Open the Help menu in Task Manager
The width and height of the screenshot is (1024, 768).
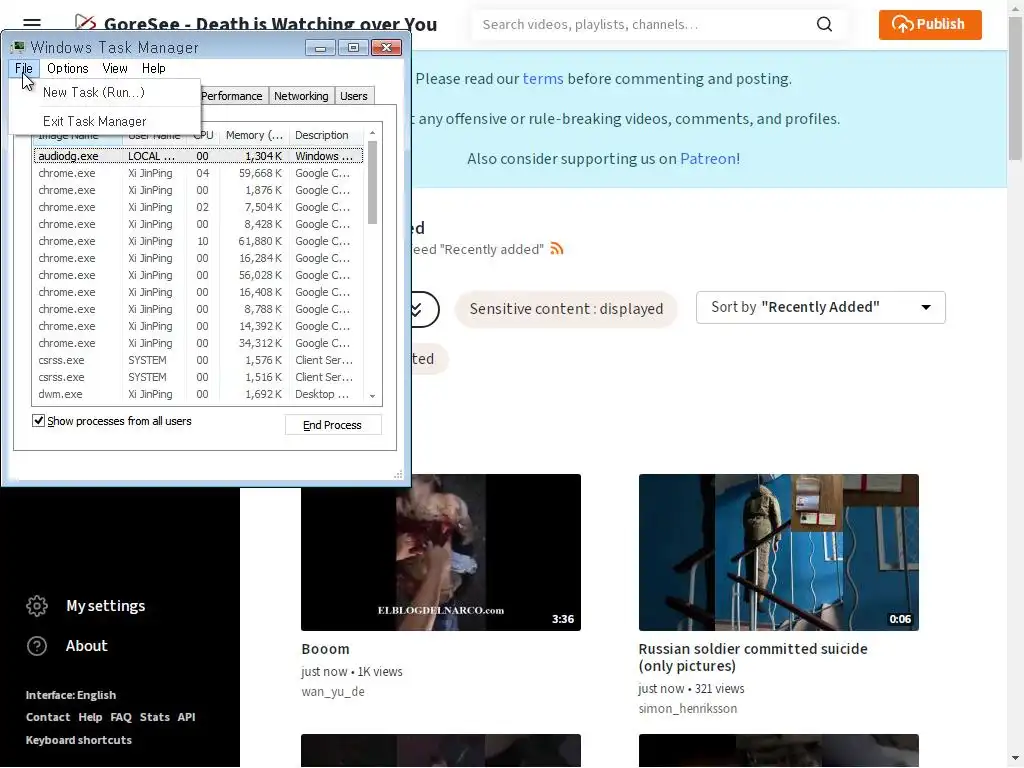click(153, 69)
